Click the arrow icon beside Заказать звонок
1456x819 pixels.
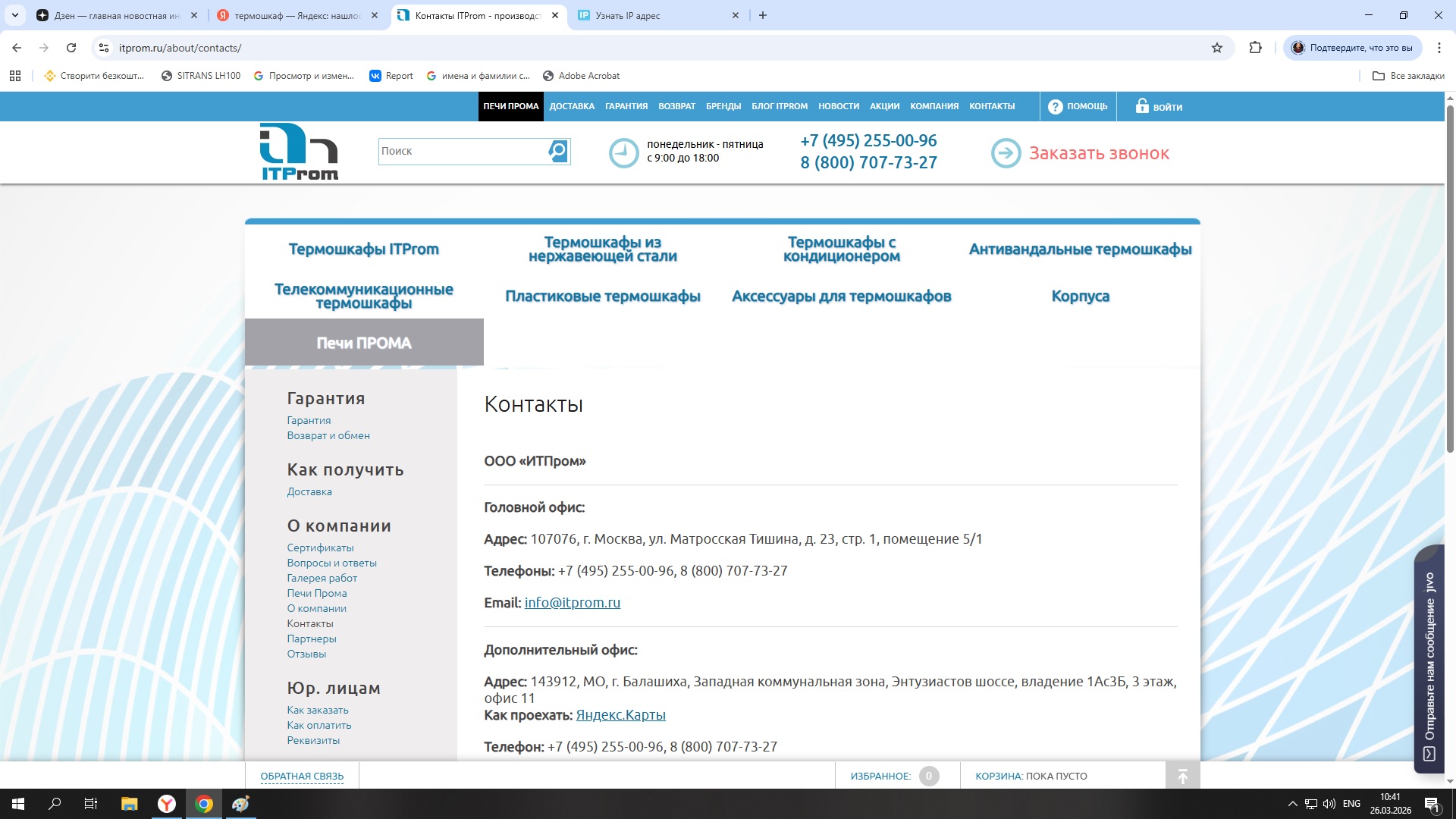coord(1006,153)
